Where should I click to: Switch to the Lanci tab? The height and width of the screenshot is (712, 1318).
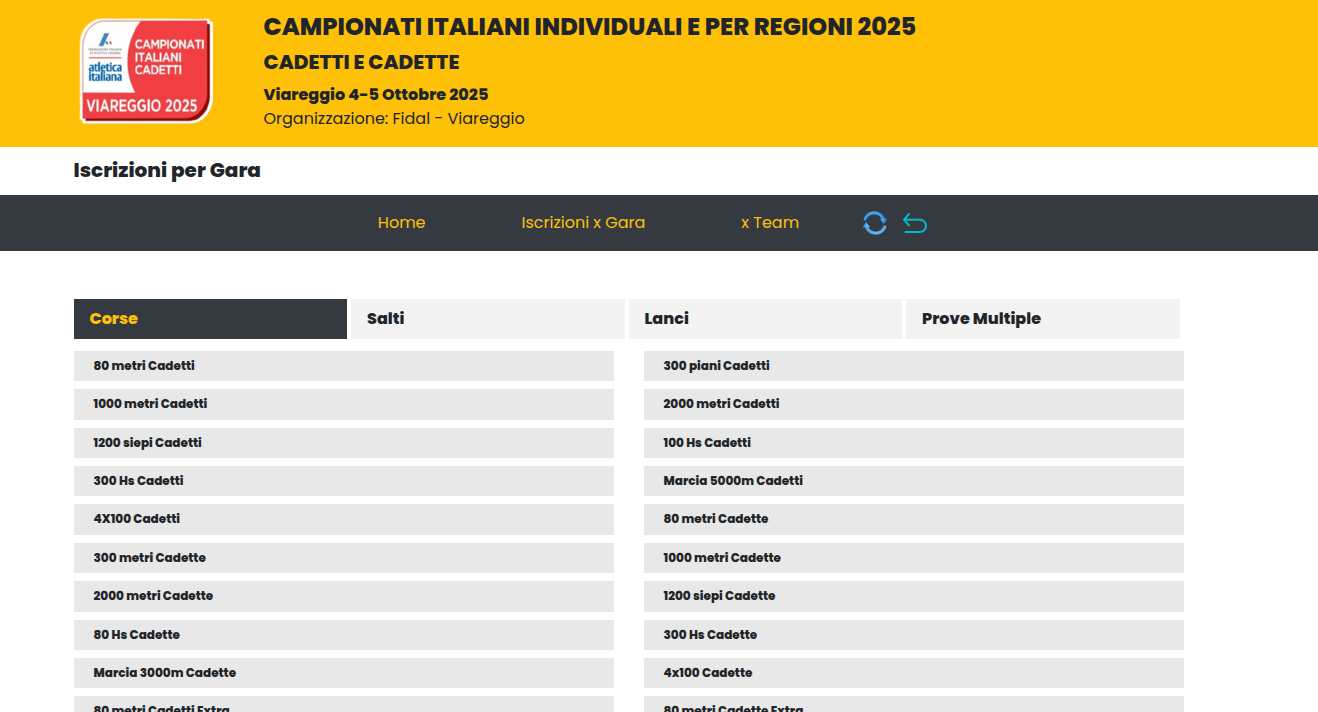[765, 319]
